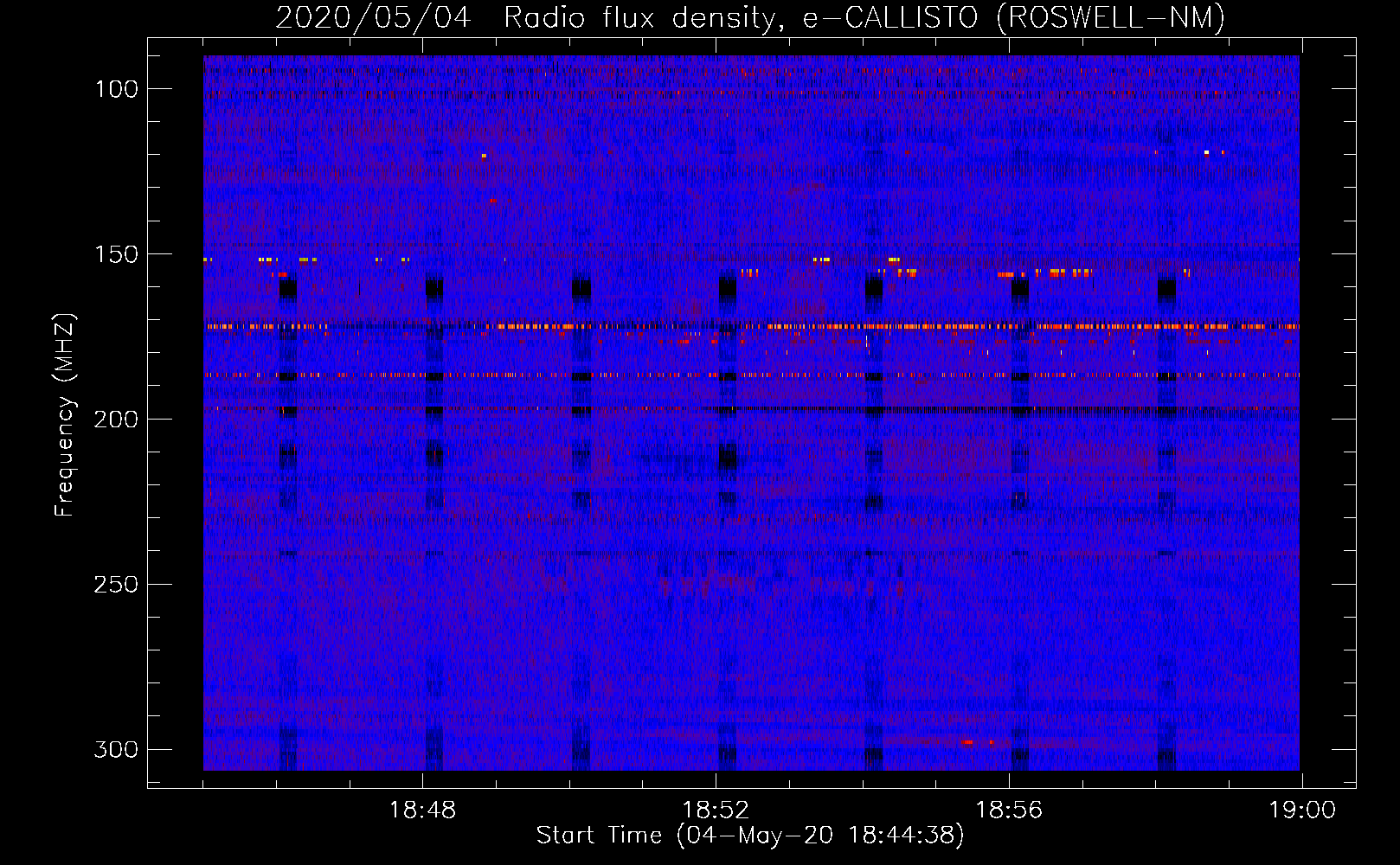
Task: Click the '18:56' time tick label
Action: [x=1009, y=811]
